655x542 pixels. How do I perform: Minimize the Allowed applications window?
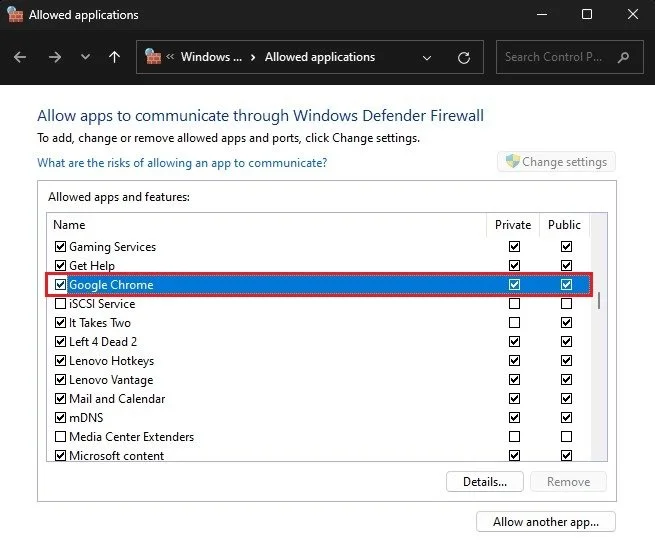point(542,15)
